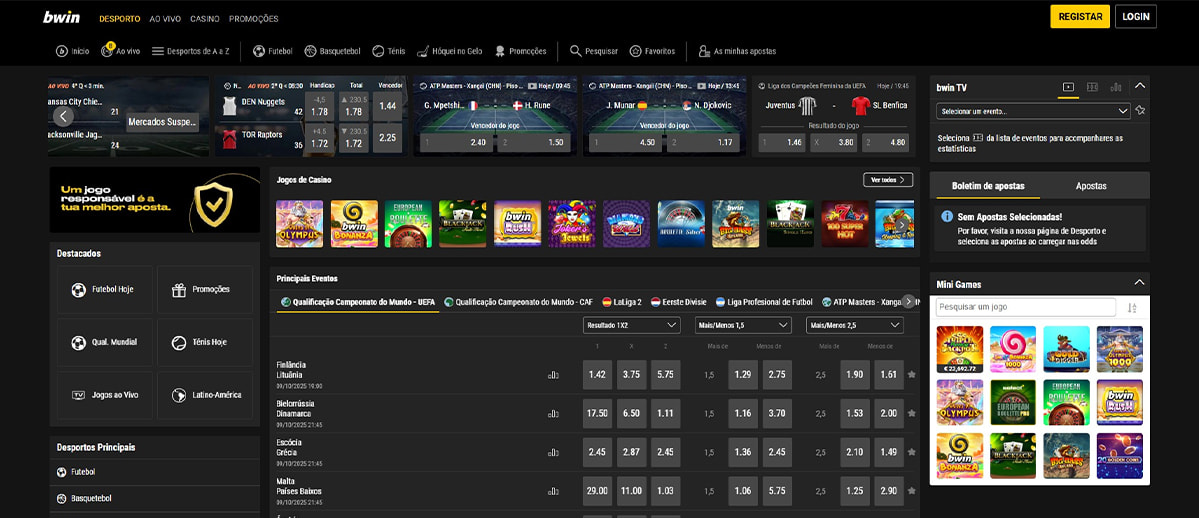1199x518 pixels.
Task: Favorite the Finlândia Lituânia match star
Action: point(911,375)
